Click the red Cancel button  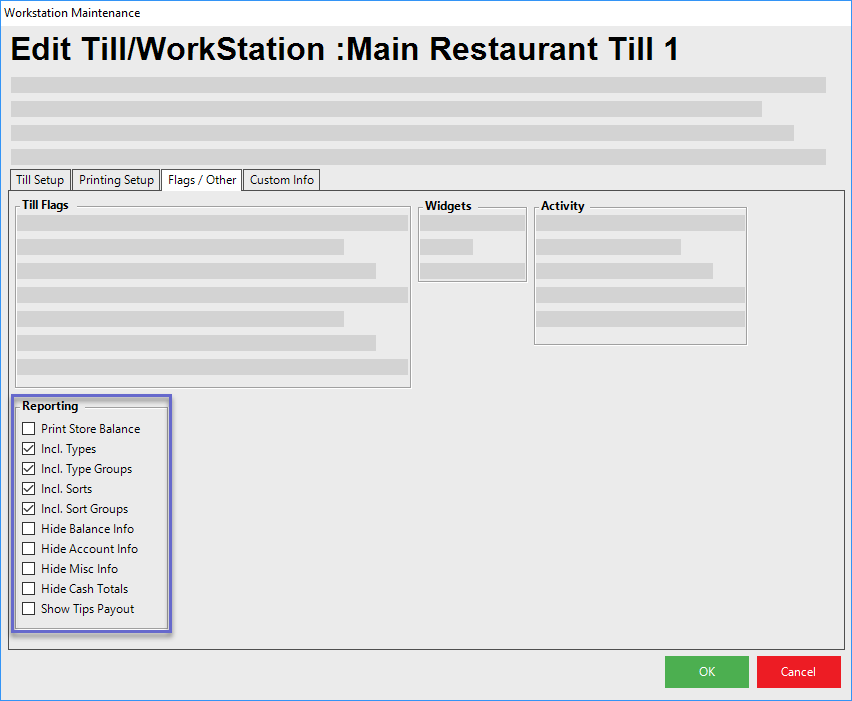point(798,672)
